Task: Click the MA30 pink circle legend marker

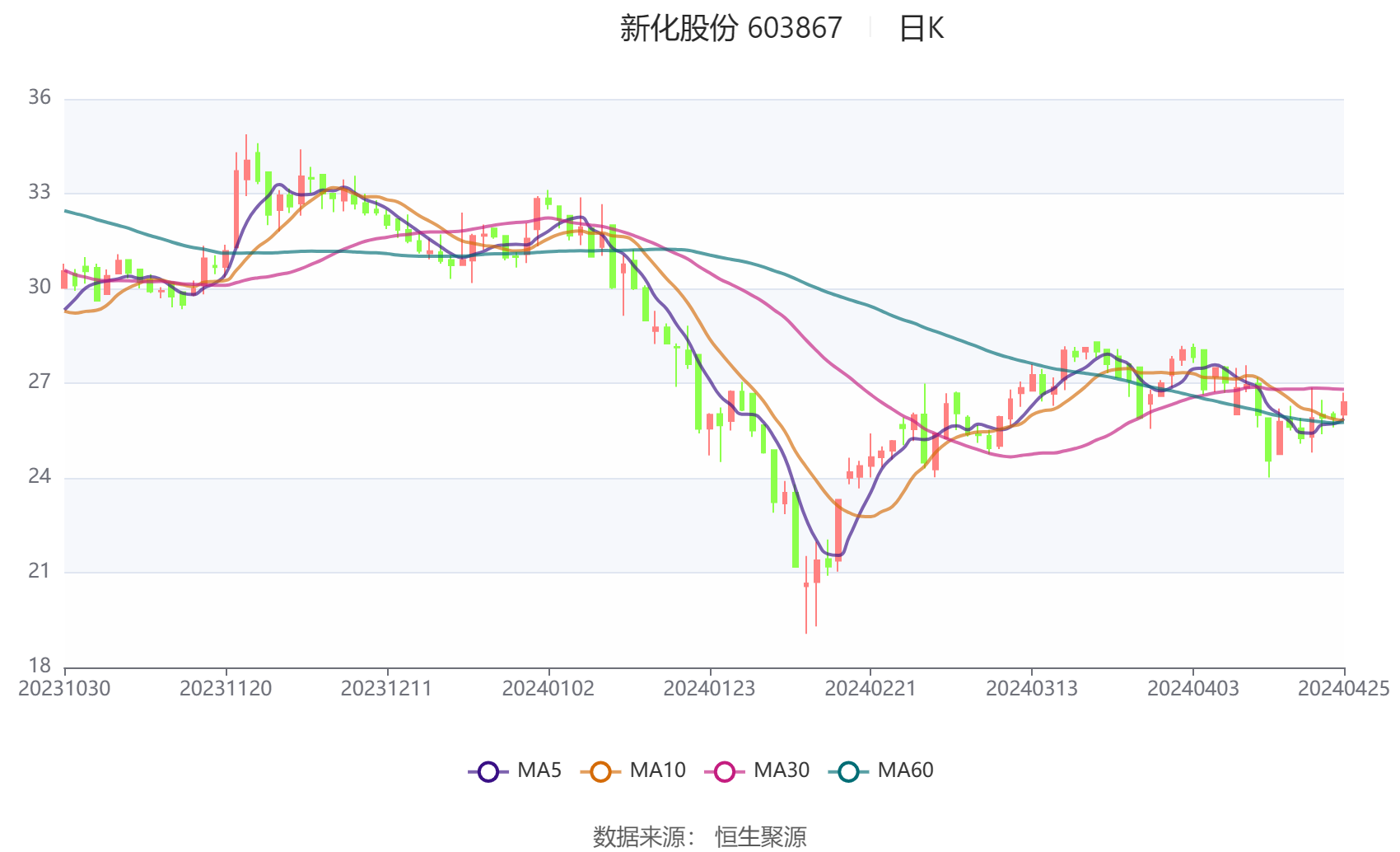Action: tap(725, 772)
